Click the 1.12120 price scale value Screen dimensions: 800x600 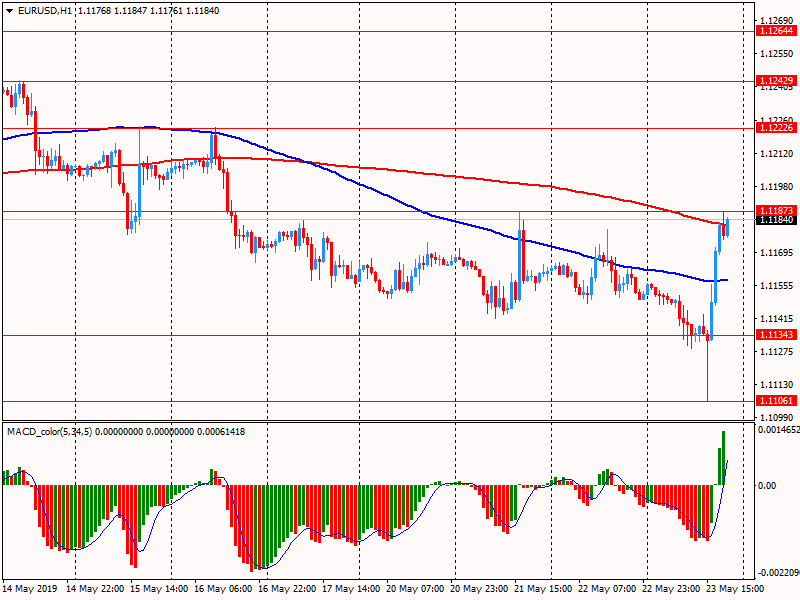pyautogui.click(x=777, y=154)
